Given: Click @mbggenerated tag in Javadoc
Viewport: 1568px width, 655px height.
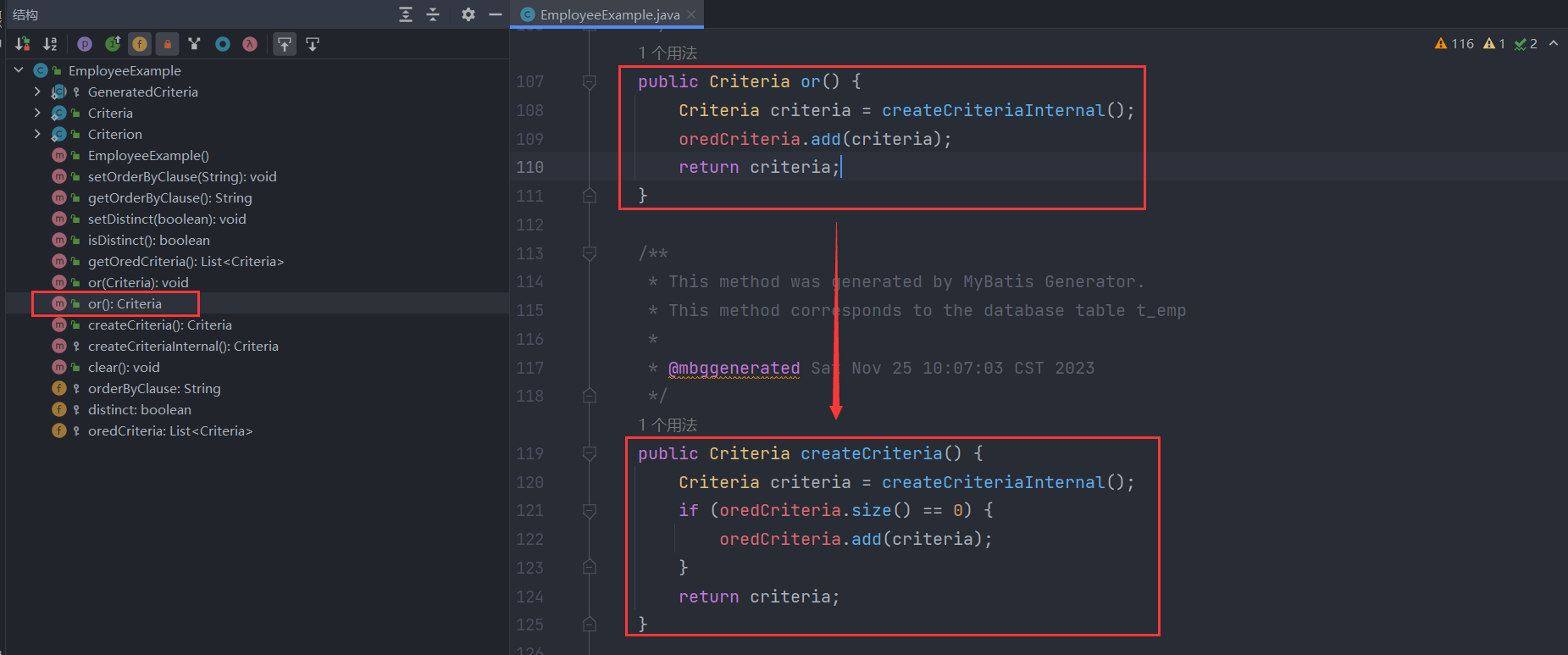Looking at the screenshot, I should (x=734, y=368).
